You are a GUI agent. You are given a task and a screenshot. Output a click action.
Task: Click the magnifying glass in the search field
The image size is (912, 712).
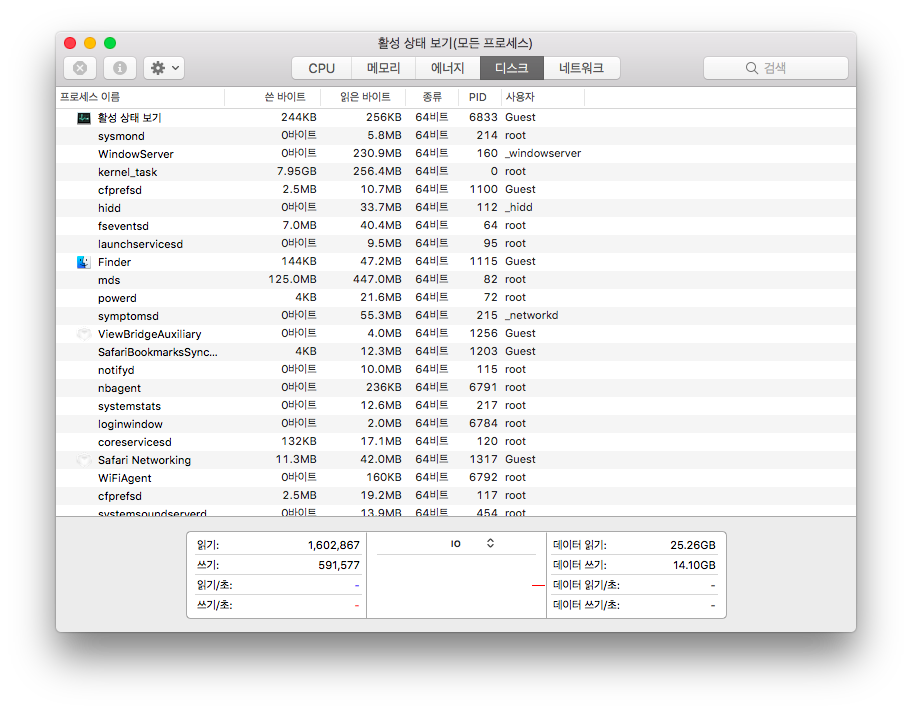tap(751, 67)
